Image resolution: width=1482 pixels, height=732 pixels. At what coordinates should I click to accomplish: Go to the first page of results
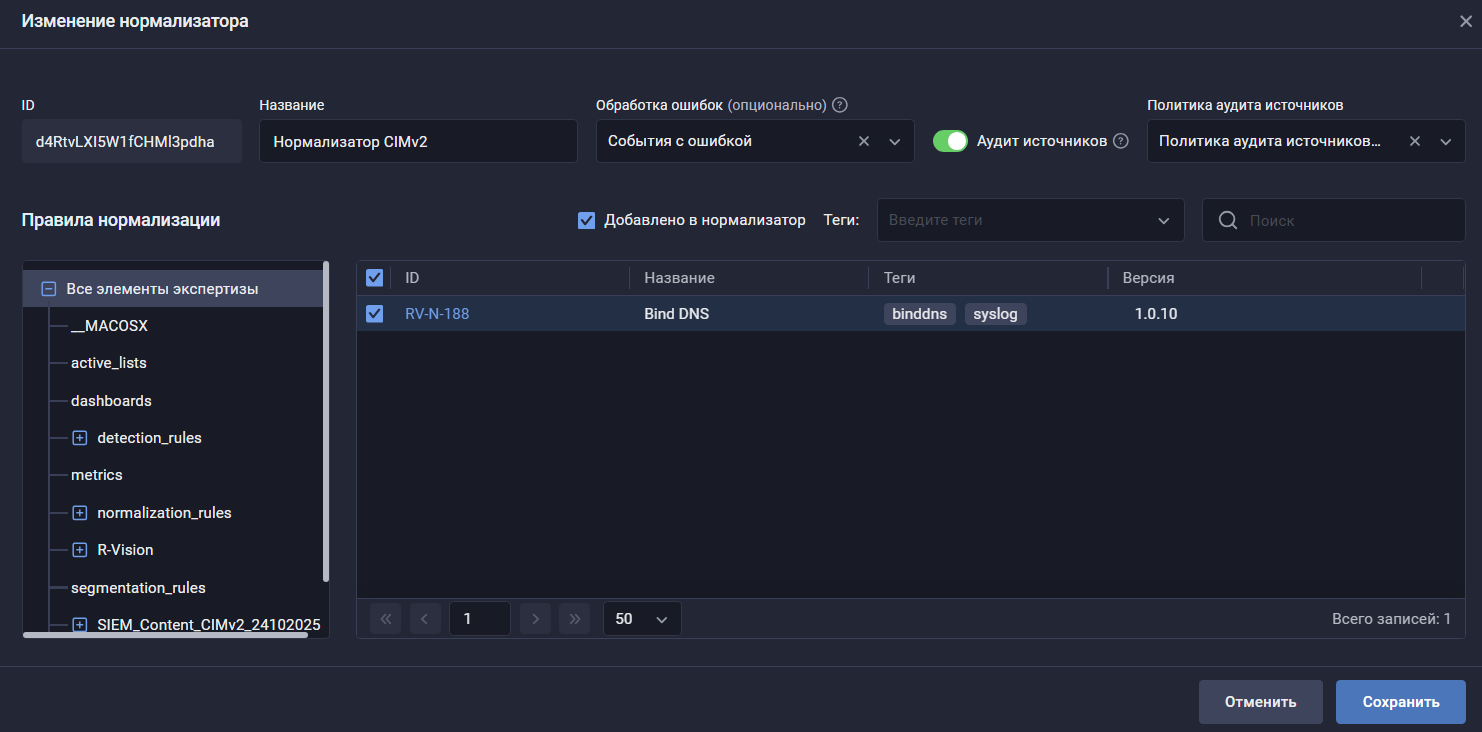pyautogui.click(x=385, y=619)
